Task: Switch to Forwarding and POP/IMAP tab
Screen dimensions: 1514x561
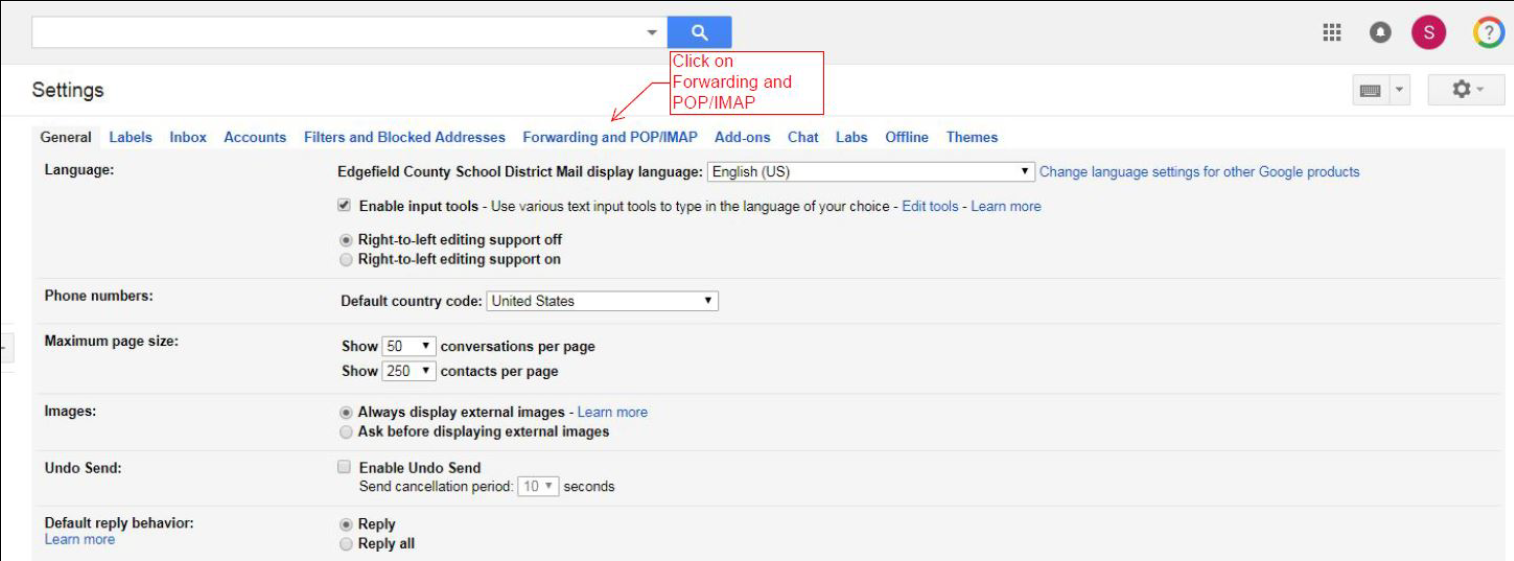Action: coord(610,137)
